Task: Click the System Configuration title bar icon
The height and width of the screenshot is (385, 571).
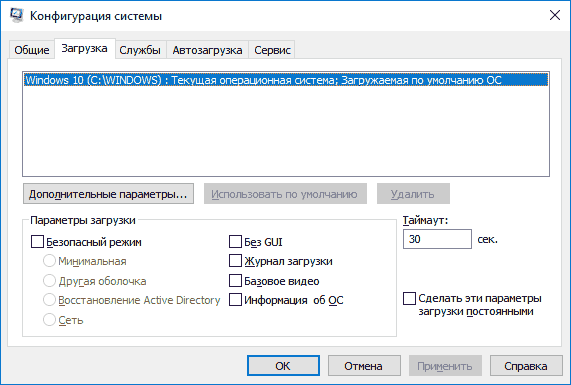Action: [16, 16]
